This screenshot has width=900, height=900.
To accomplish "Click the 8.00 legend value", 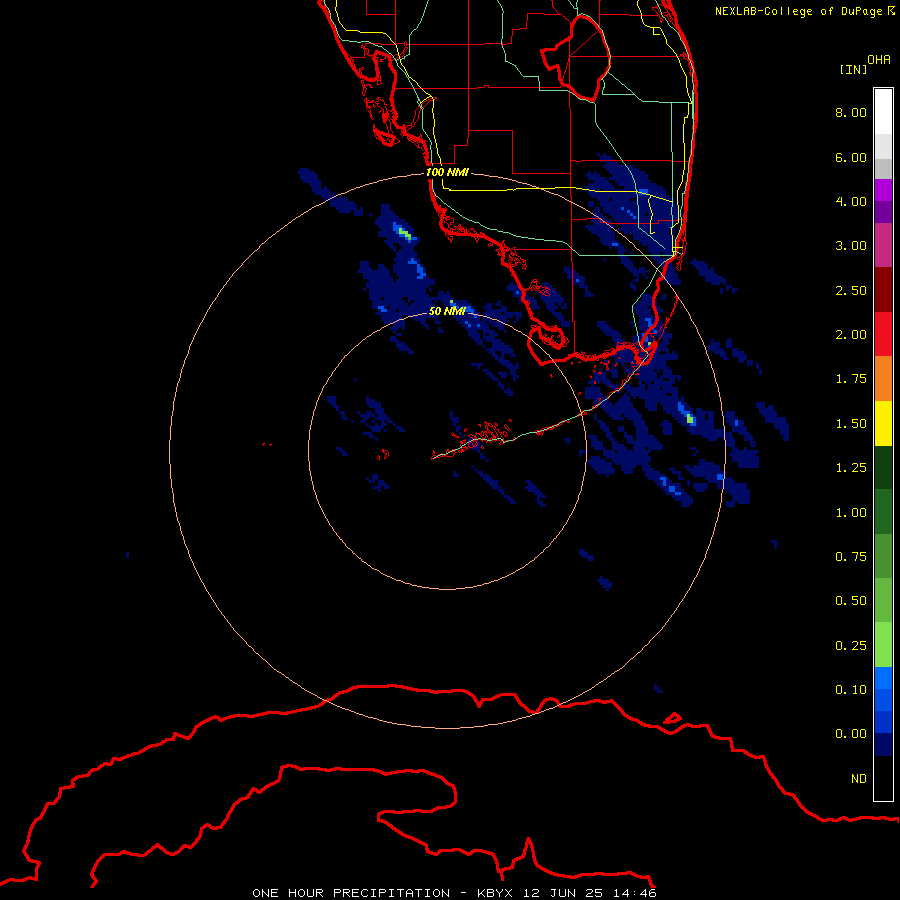I will [851, 112].
